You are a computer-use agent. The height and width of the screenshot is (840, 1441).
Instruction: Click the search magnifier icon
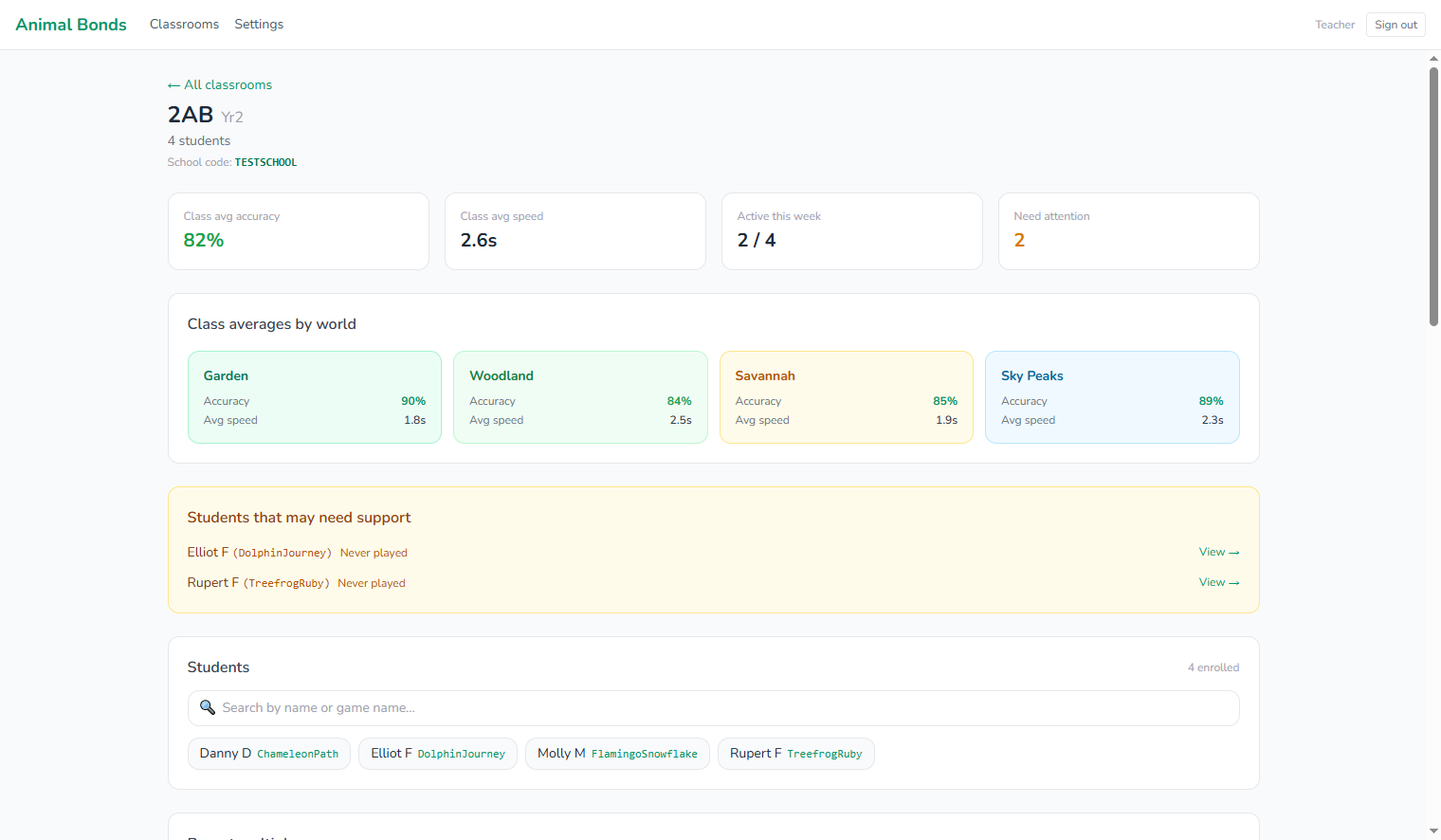click(208, 707)
